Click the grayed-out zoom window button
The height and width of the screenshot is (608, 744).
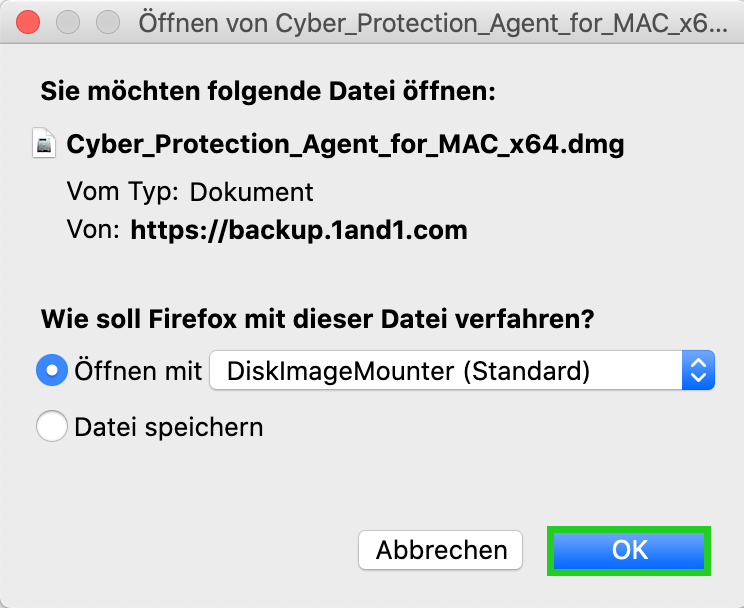pyautogui.click(x=108, y=22)
